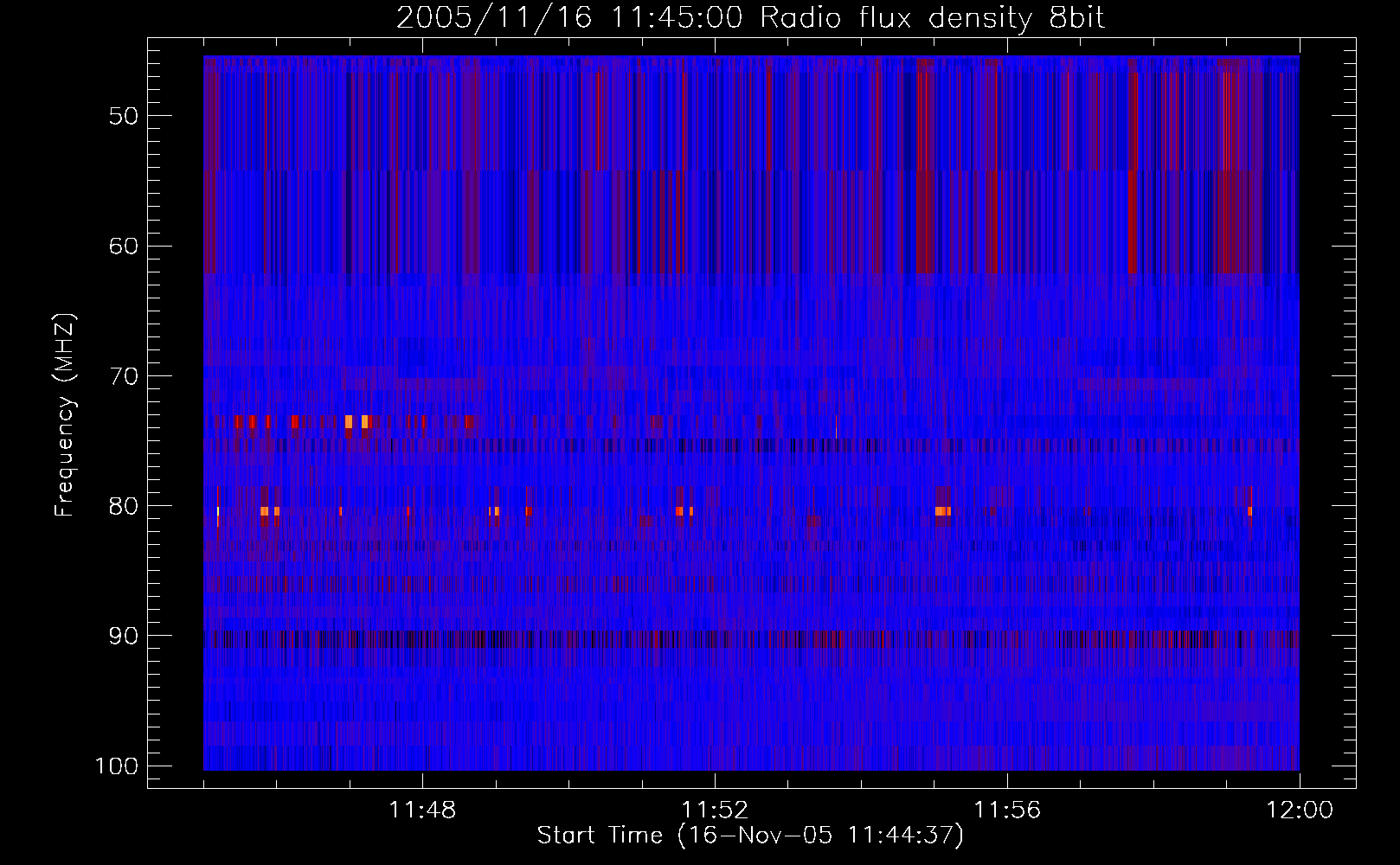Click the 70 frequency tick label
The width and height of the screenshot is (1400, 865).
tap(124, 375)
